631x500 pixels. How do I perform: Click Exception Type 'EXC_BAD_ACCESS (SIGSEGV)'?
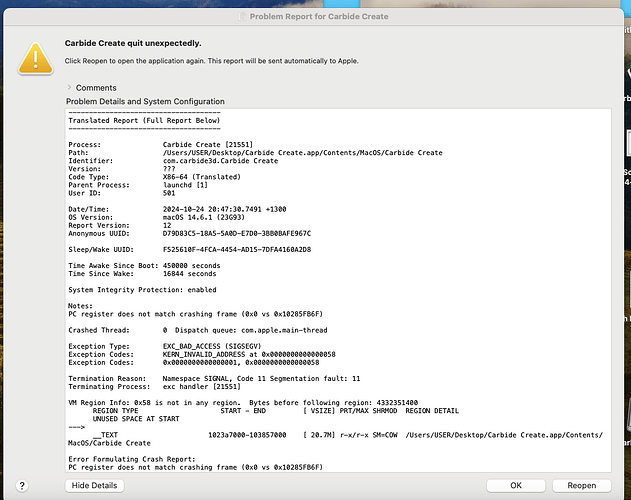pos(212,346)
